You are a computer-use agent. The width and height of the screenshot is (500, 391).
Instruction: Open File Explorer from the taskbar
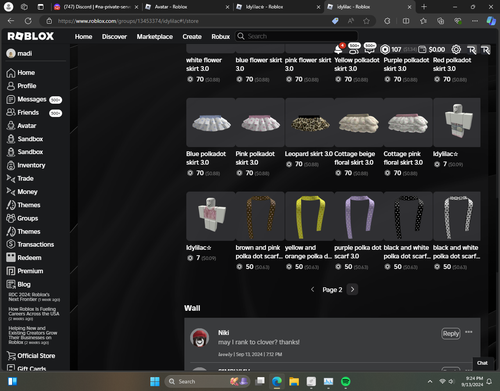tap(294, 381)
